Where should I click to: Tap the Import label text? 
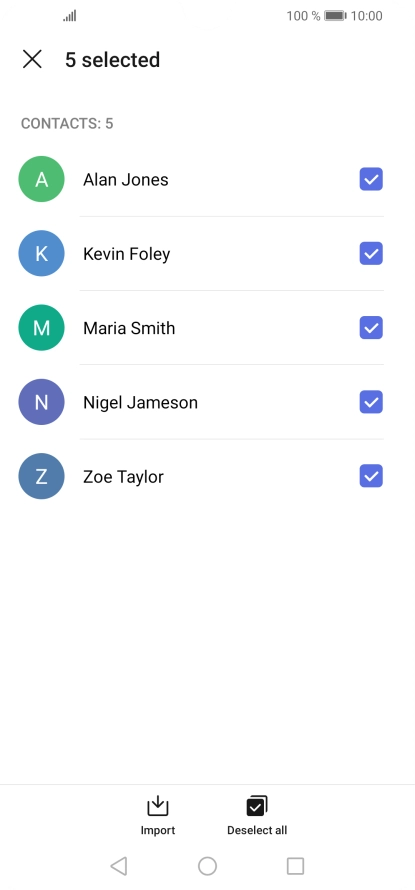(x=158, y=830)
